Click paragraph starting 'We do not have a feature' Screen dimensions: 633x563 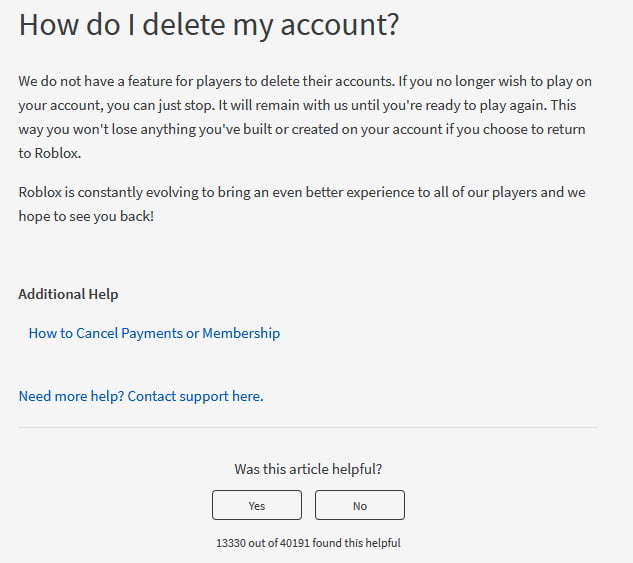(x=305, y=117)
